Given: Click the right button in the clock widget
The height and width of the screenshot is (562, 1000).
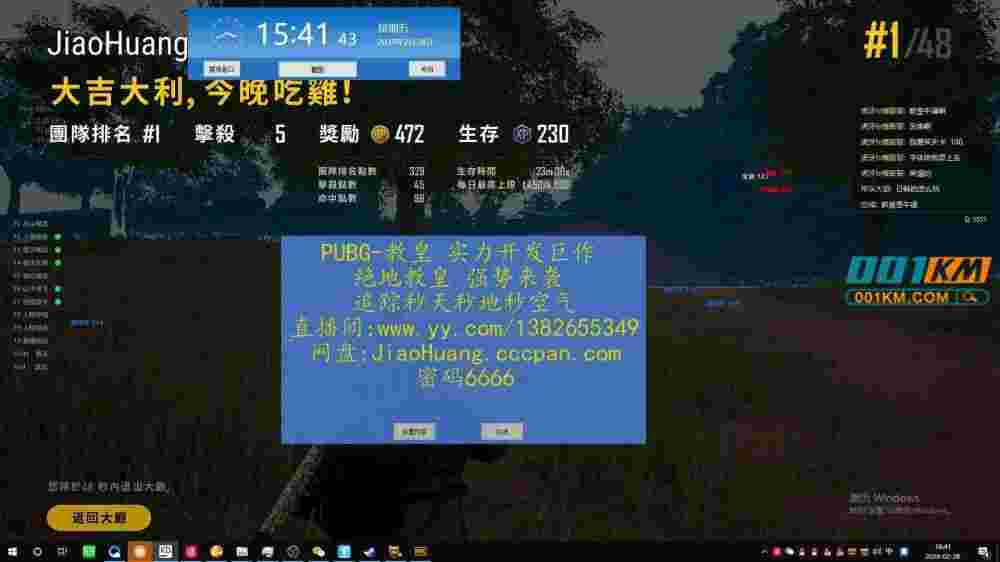Looking at the screenshot, I should point(427,69).
